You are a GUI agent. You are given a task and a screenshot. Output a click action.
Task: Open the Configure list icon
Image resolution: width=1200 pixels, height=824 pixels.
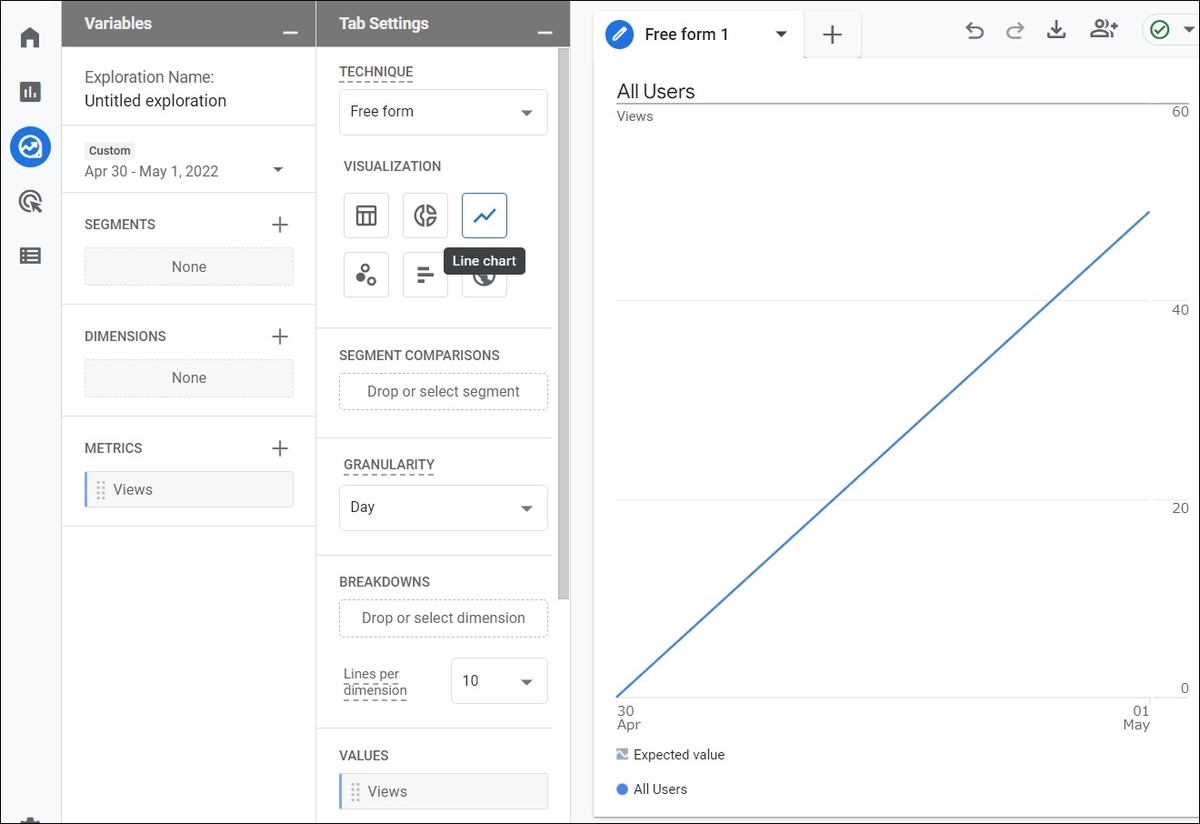click(x=30, y=256)
